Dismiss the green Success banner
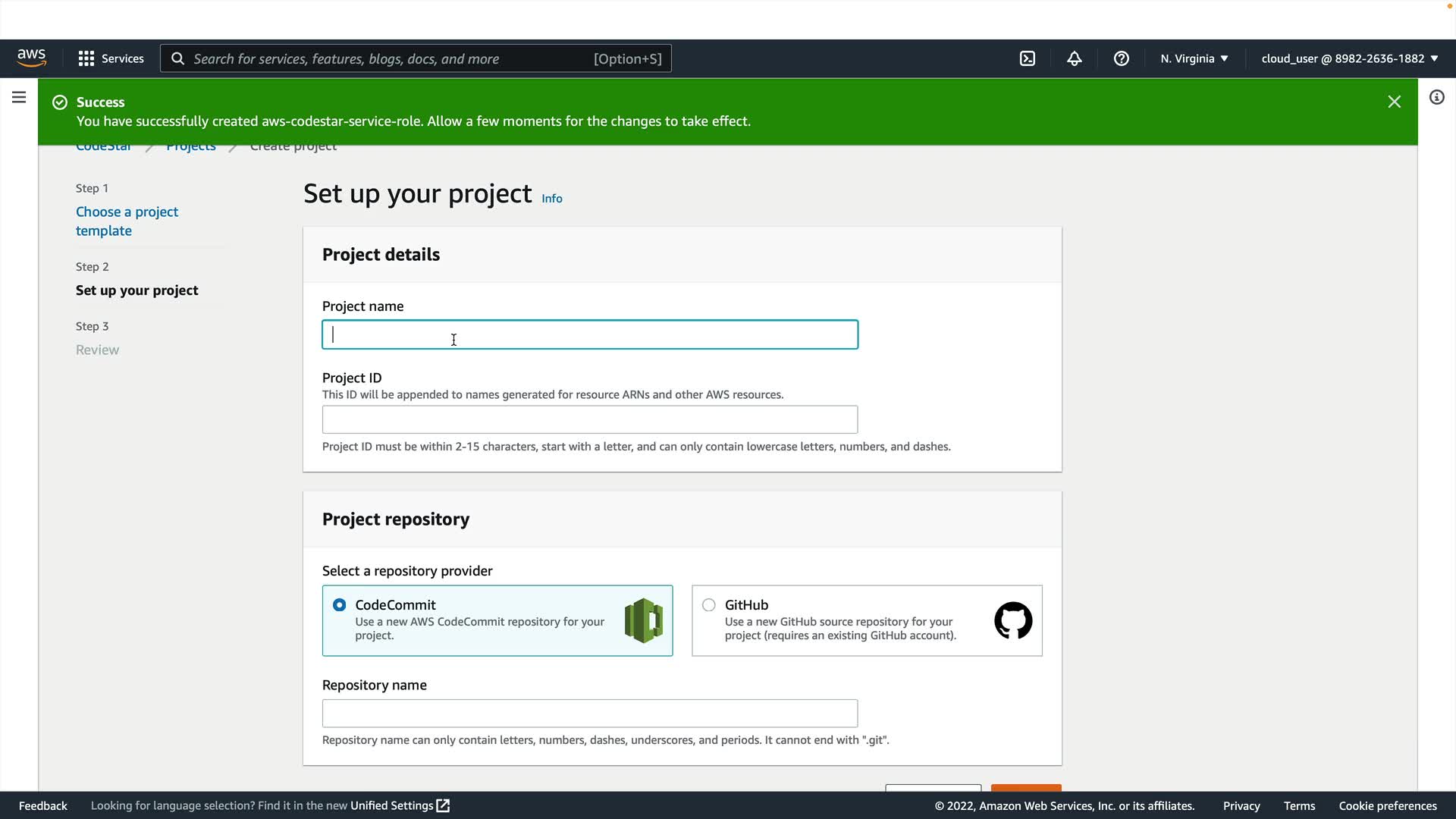Viewport: 1456px width, 819px height. point(1394,102)
